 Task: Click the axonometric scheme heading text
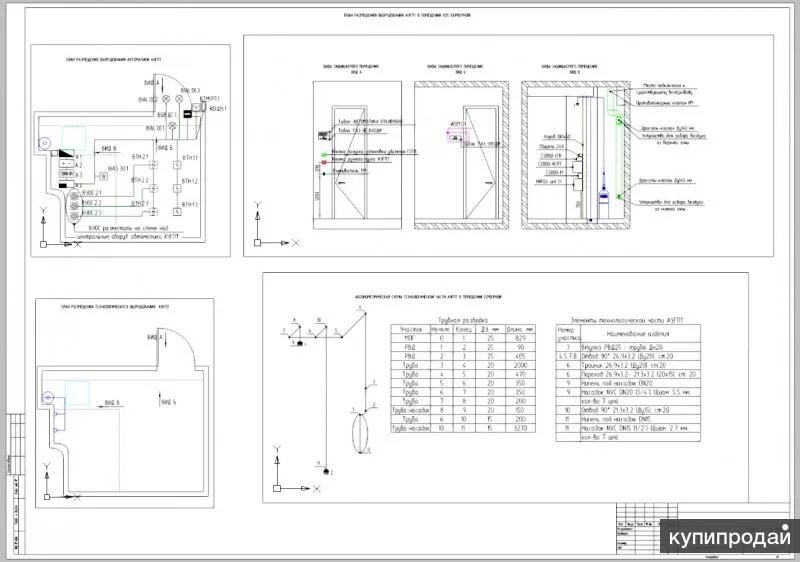tap(428, 296)
